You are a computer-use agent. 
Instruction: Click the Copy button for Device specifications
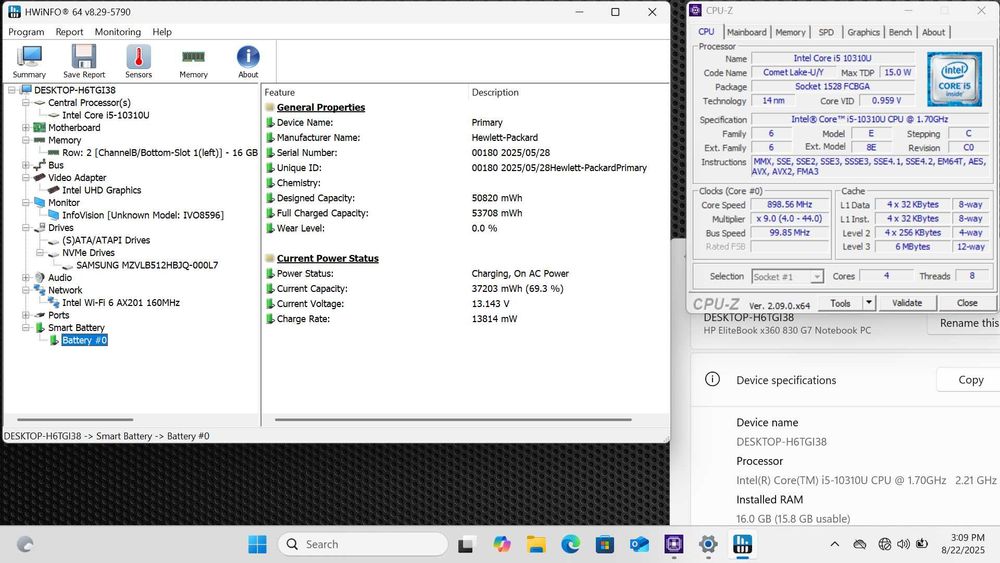[x=970, y=380]
